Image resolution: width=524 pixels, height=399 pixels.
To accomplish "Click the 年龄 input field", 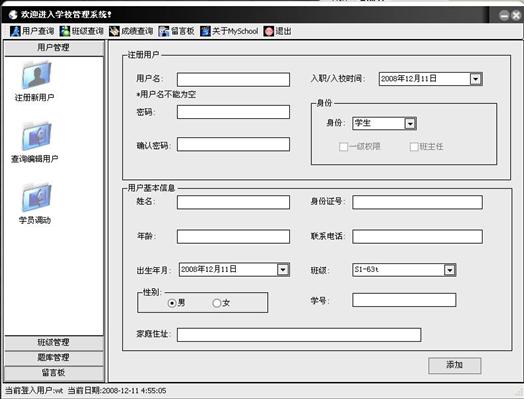I will [233, 237].
